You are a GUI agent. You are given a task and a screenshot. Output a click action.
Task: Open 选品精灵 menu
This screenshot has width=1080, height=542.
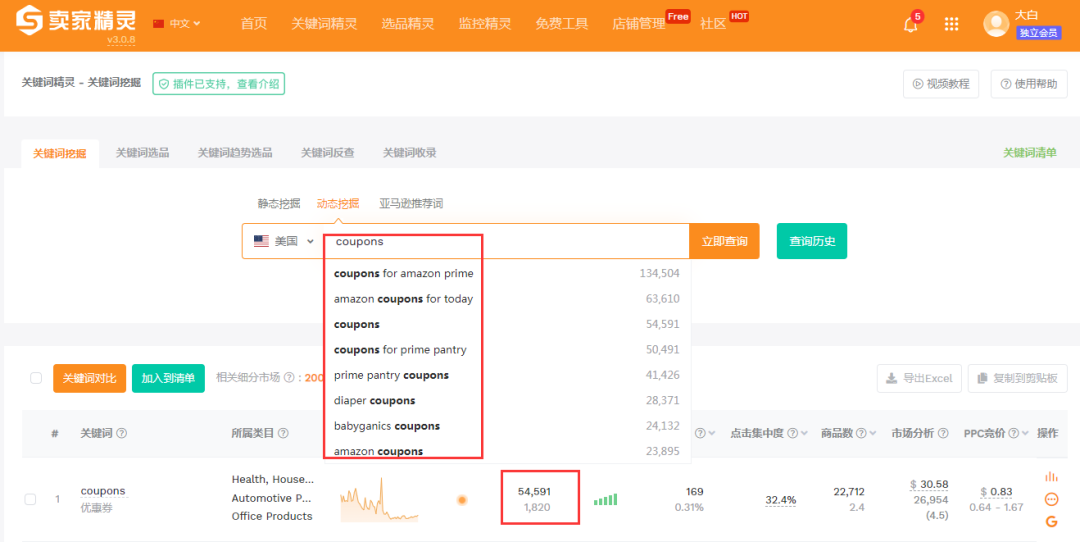click(x=408, y=23)
